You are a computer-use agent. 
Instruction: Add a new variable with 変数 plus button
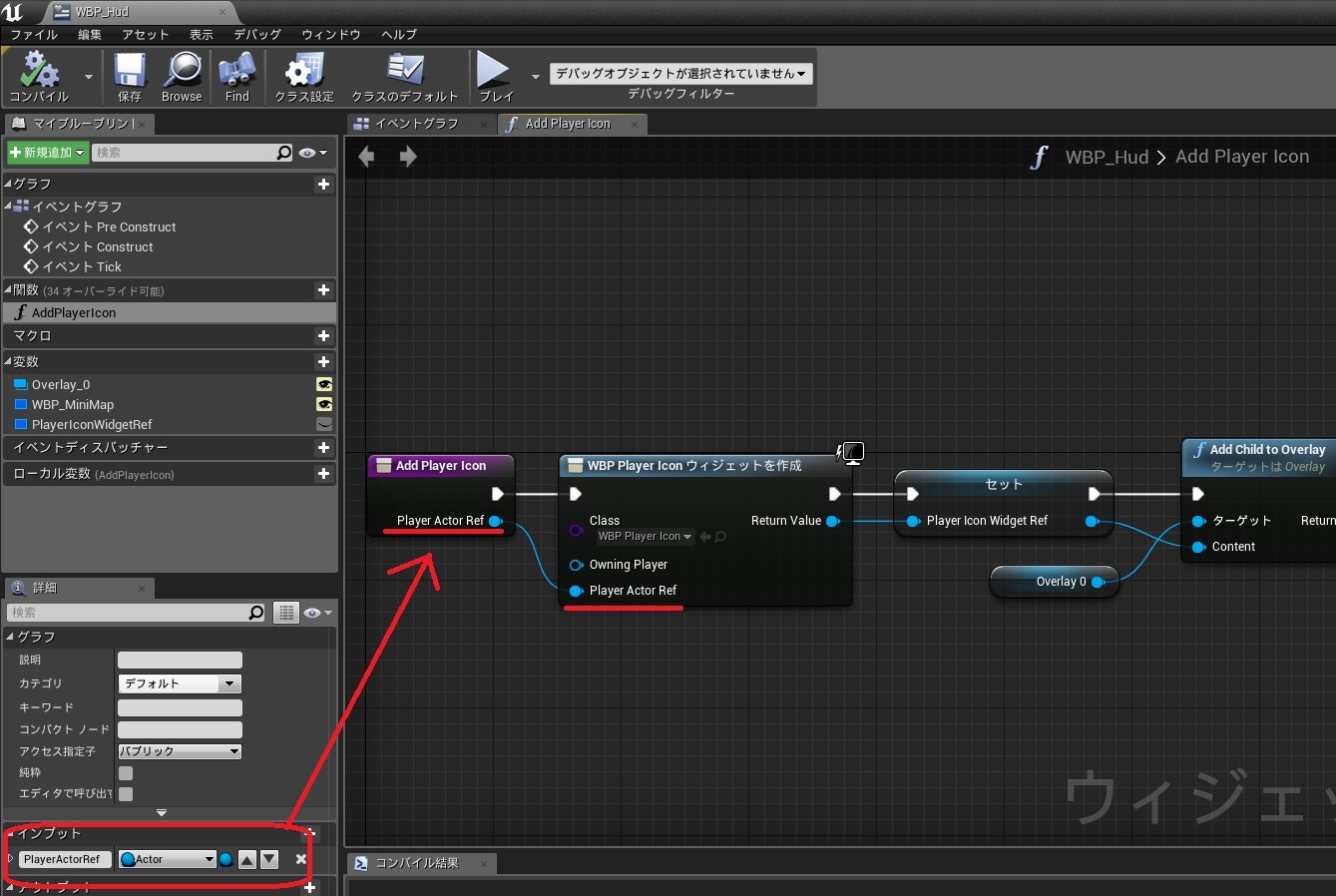coord(323,362)
